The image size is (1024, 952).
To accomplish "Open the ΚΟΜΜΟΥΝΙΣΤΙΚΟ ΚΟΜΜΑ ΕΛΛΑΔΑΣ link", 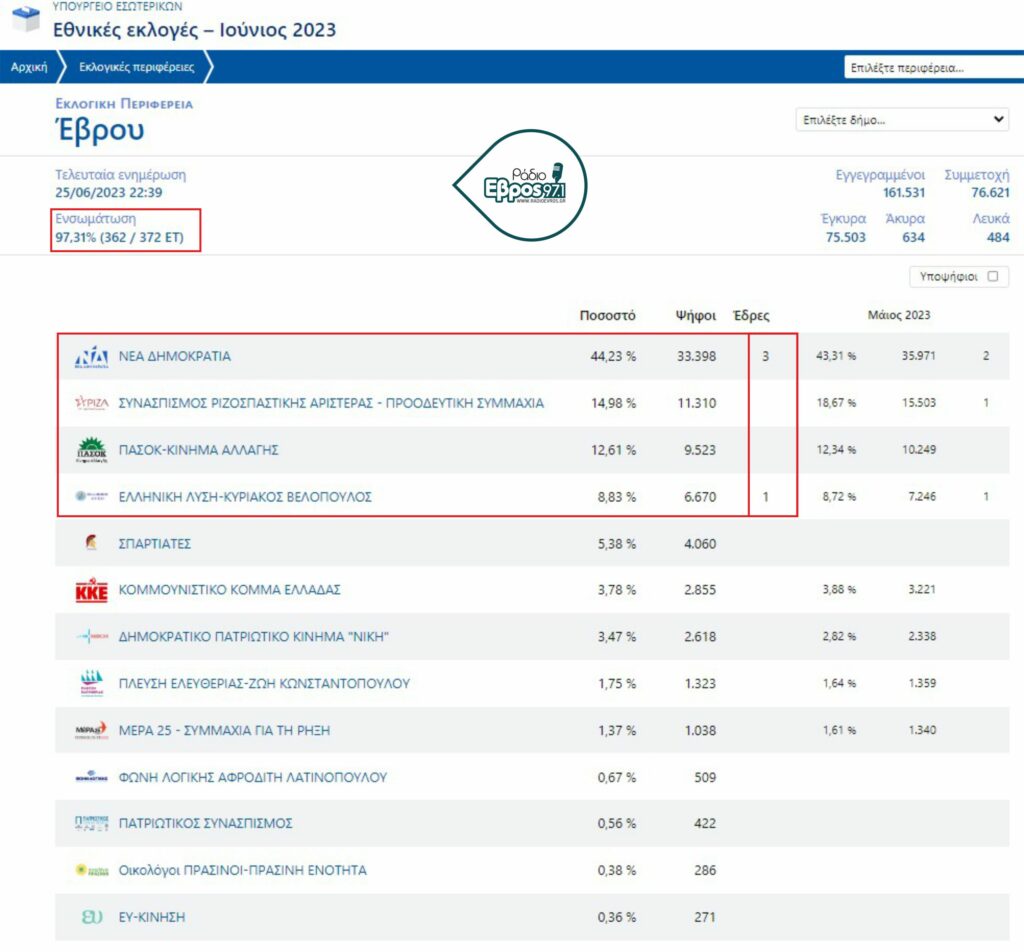I will tap(230, 591).
